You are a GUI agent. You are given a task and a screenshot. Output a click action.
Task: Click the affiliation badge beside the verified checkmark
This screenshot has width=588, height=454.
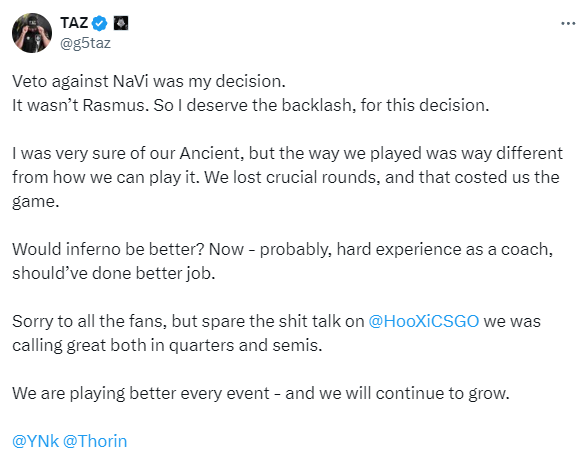(x=121, y=23)
